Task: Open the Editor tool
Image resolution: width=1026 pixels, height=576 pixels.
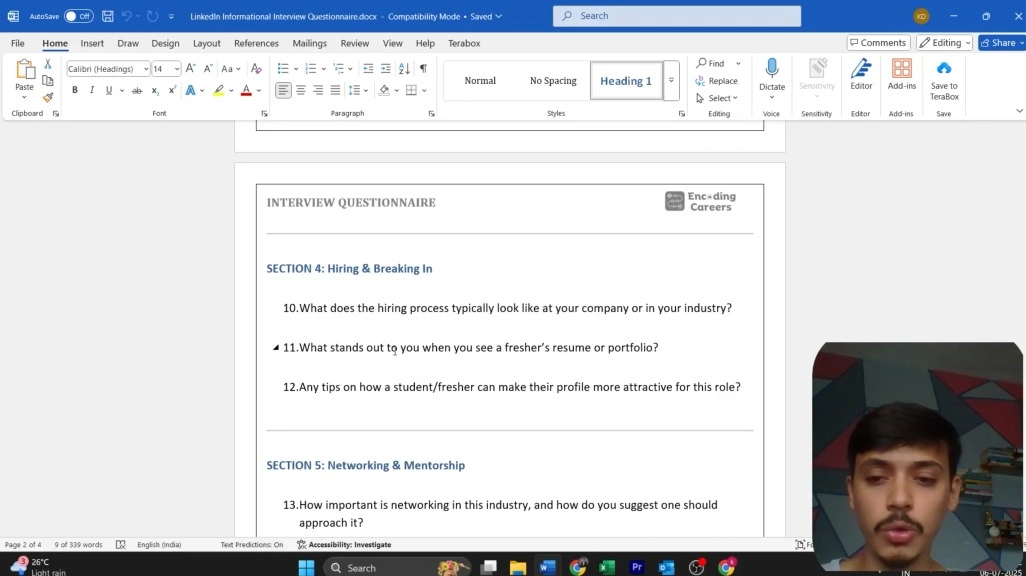Action: pyautogui.click(x=861, y=74)
